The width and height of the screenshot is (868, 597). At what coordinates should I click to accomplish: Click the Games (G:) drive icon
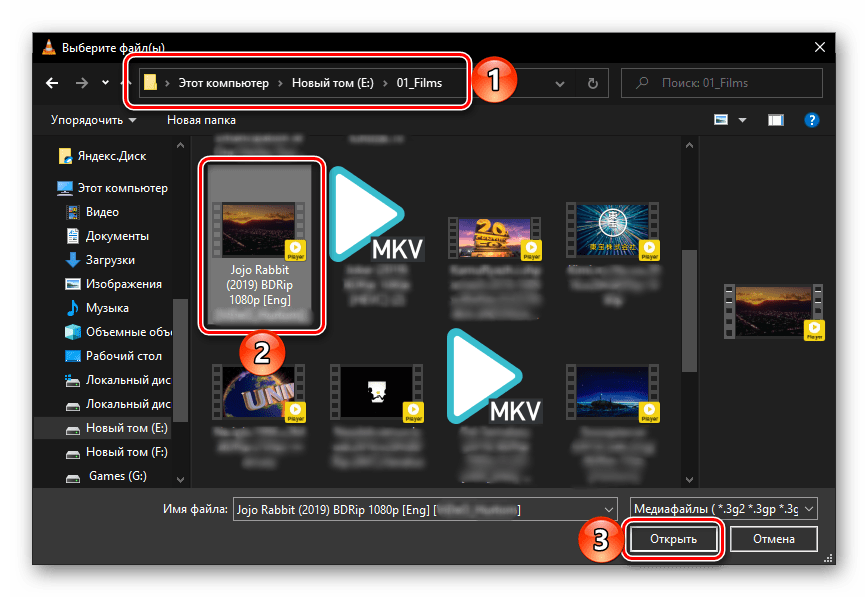(73, 477)
